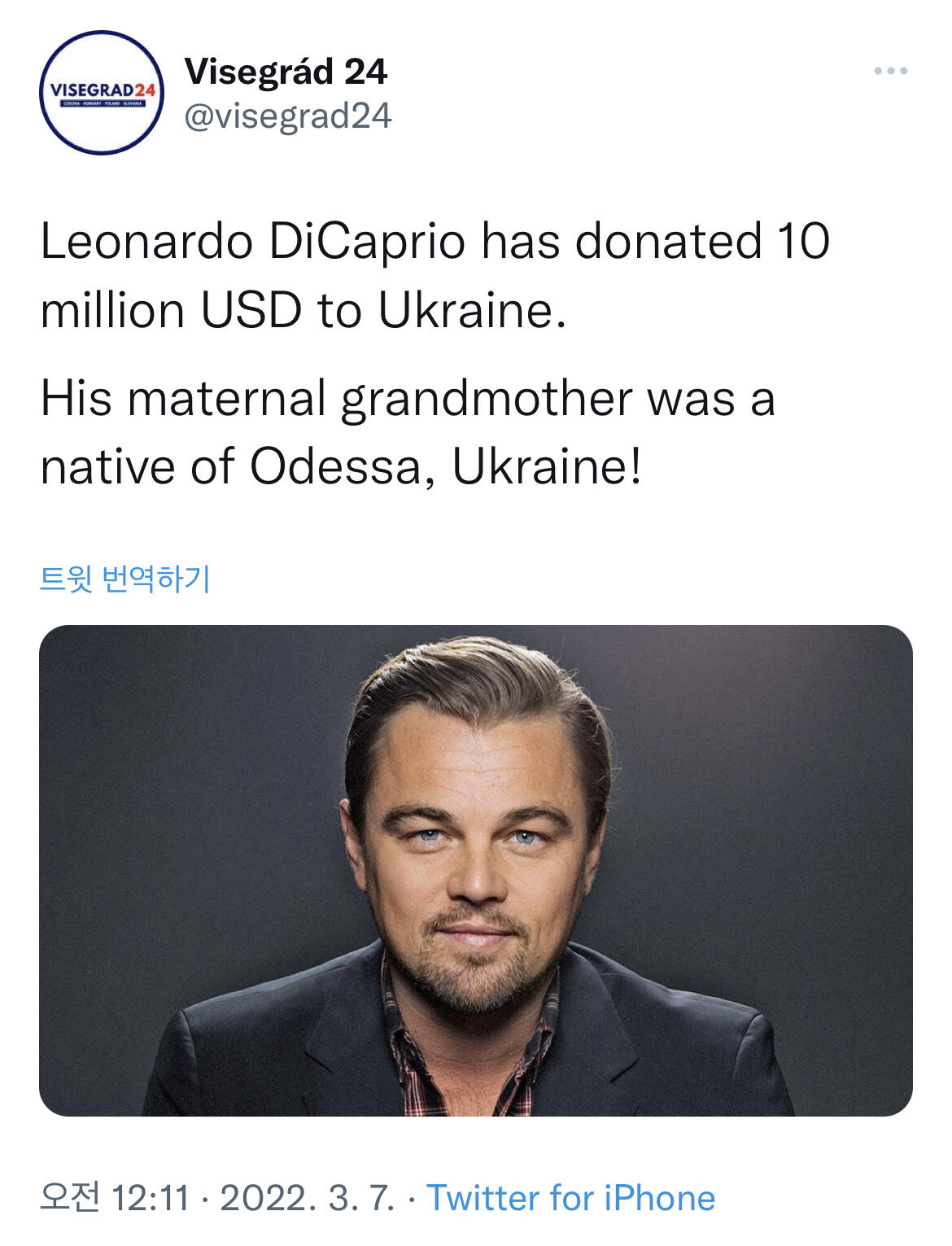The width and height of the screenshot is (952, 1246).
Task: Open the Twitter for iPhone source link
Action: (570, 1198)
